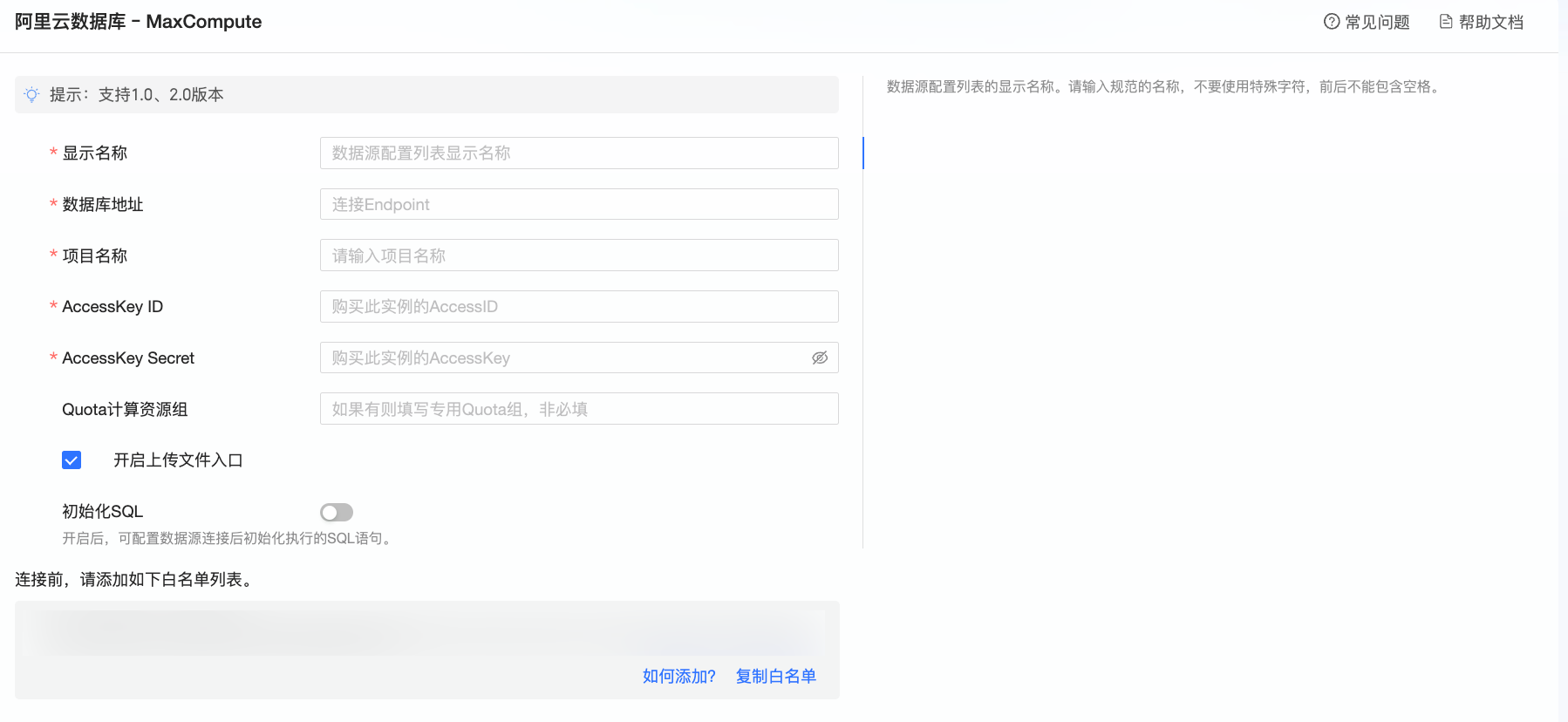Focus the 显示名称 input field

(x=579, y=153)
